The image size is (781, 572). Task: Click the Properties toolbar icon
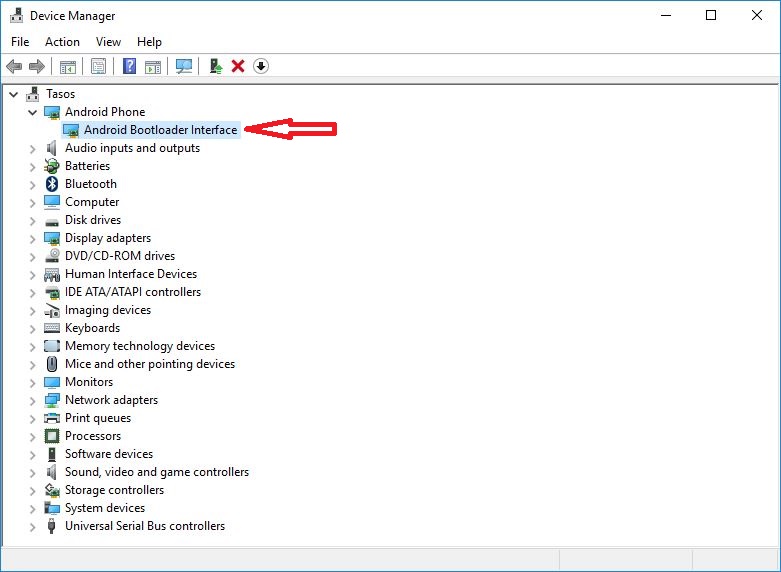pos(98,66)
